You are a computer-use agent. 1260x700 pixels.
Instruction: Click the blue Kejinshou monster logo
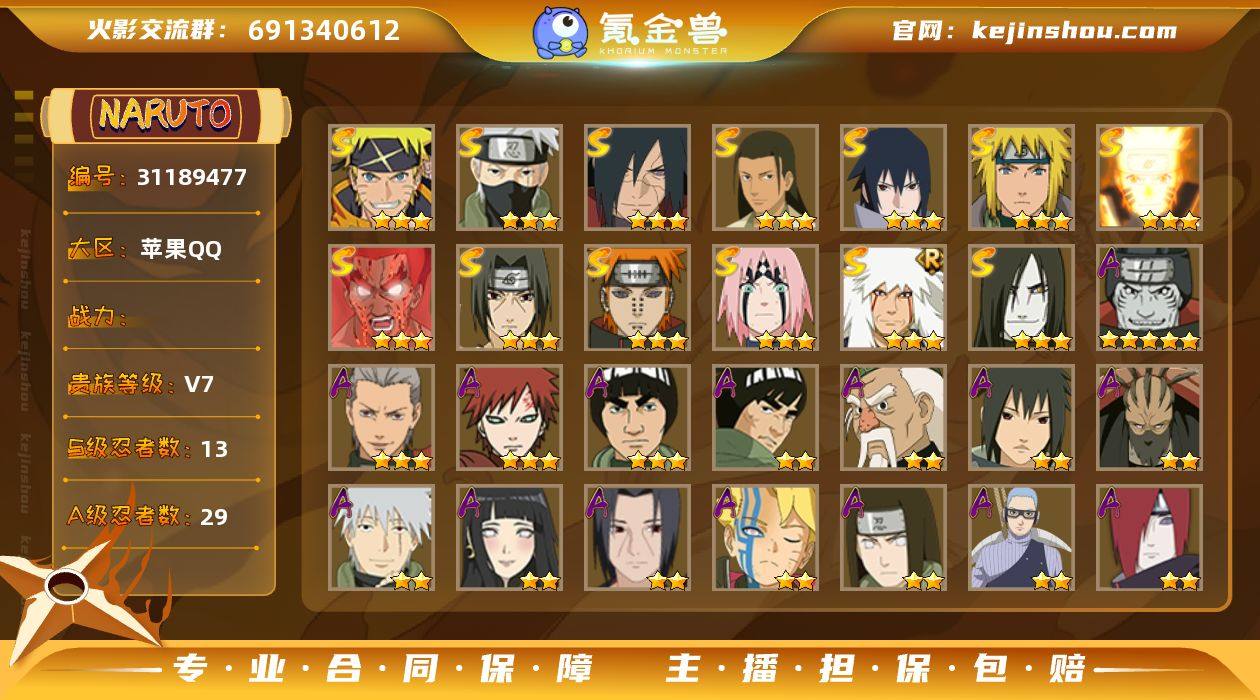click(x=560, y=31)
